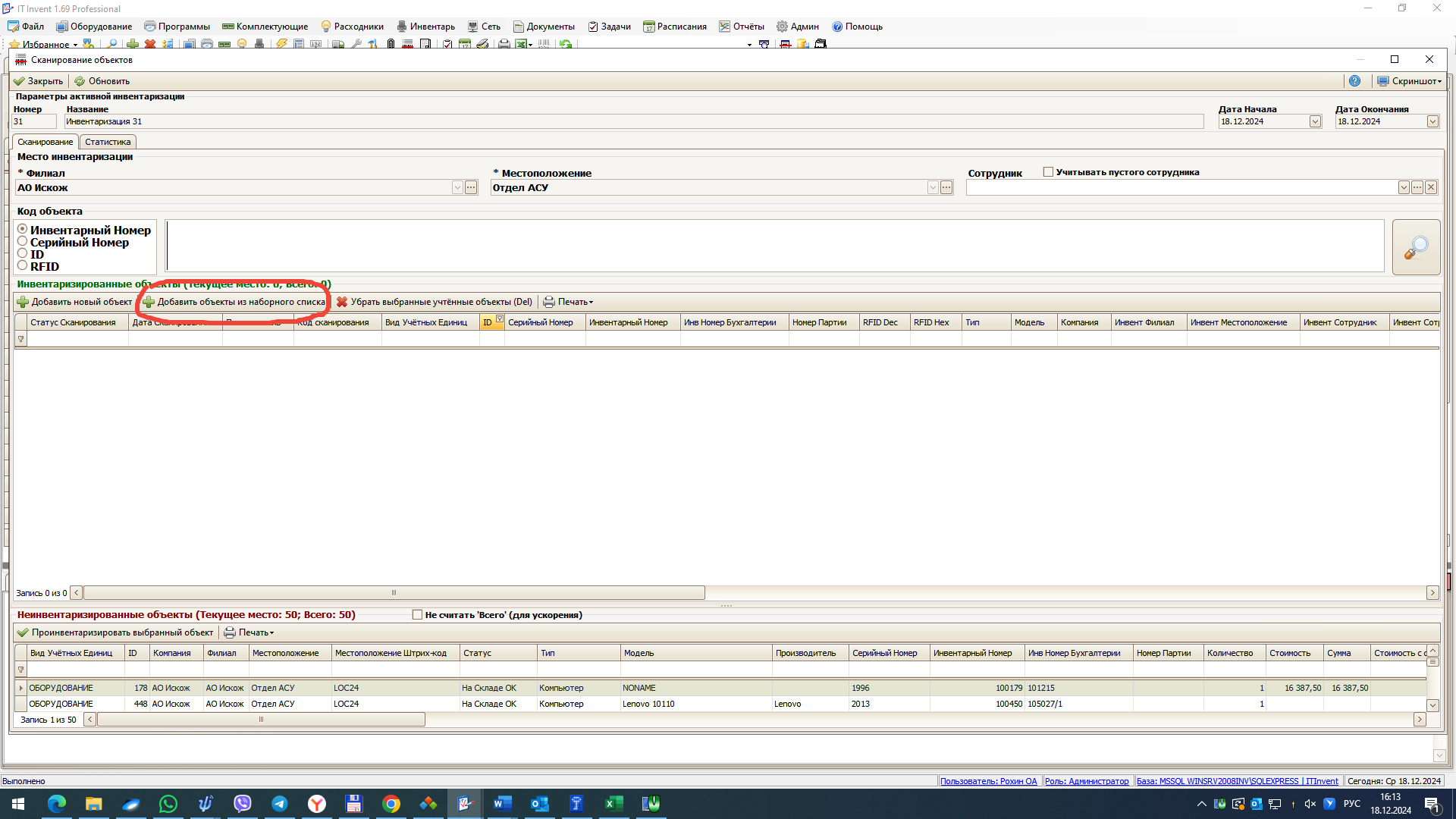Check Не считать 'Всего' option

point(417,615)
